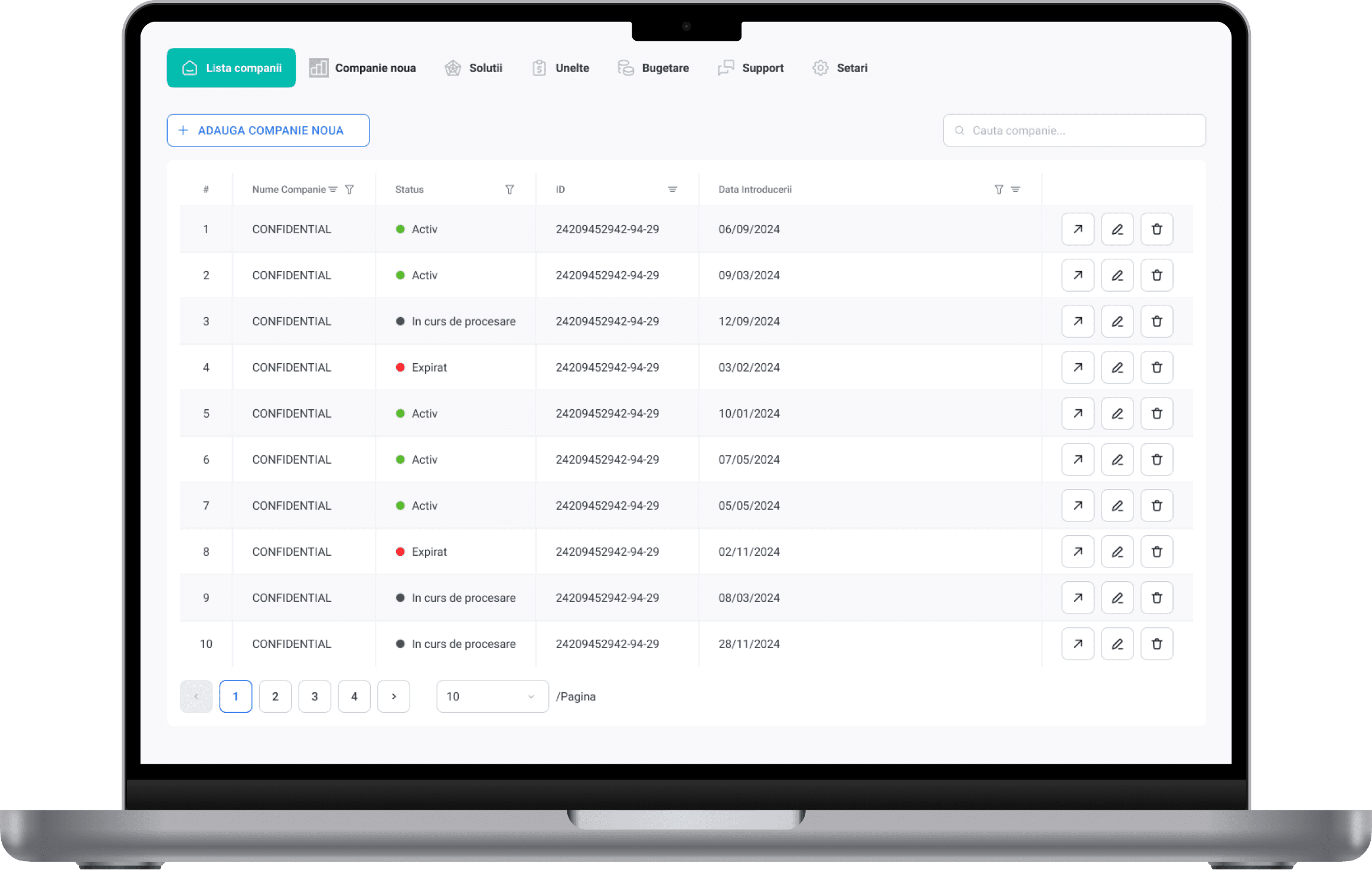Viewport: 1372px width, 870px height.
Task: Go to pagination page 3
Action: pyautogui.click(x=315, y=696)
